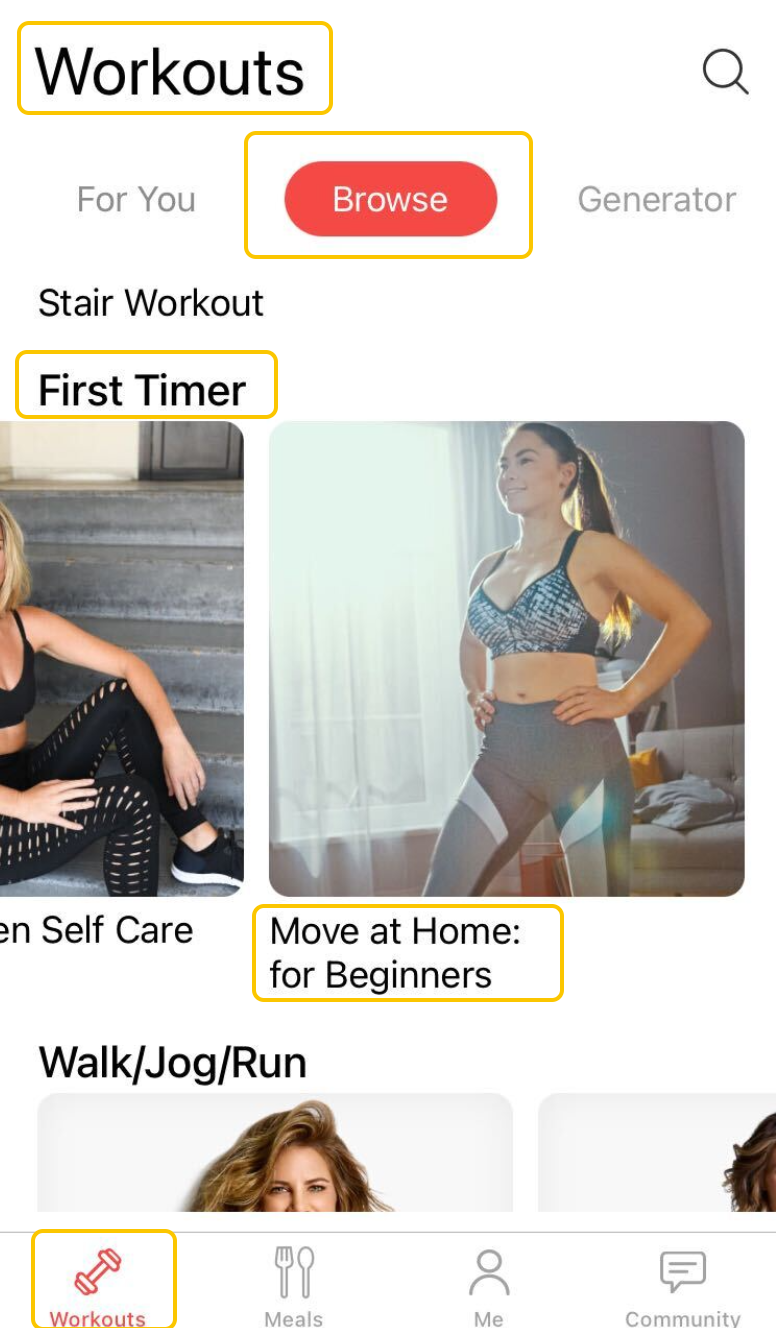Image resolution: width=776 pixels, height=1328 pixels.
Task: Select the Walk/Jog/Run section heading
Action: 173,1062
